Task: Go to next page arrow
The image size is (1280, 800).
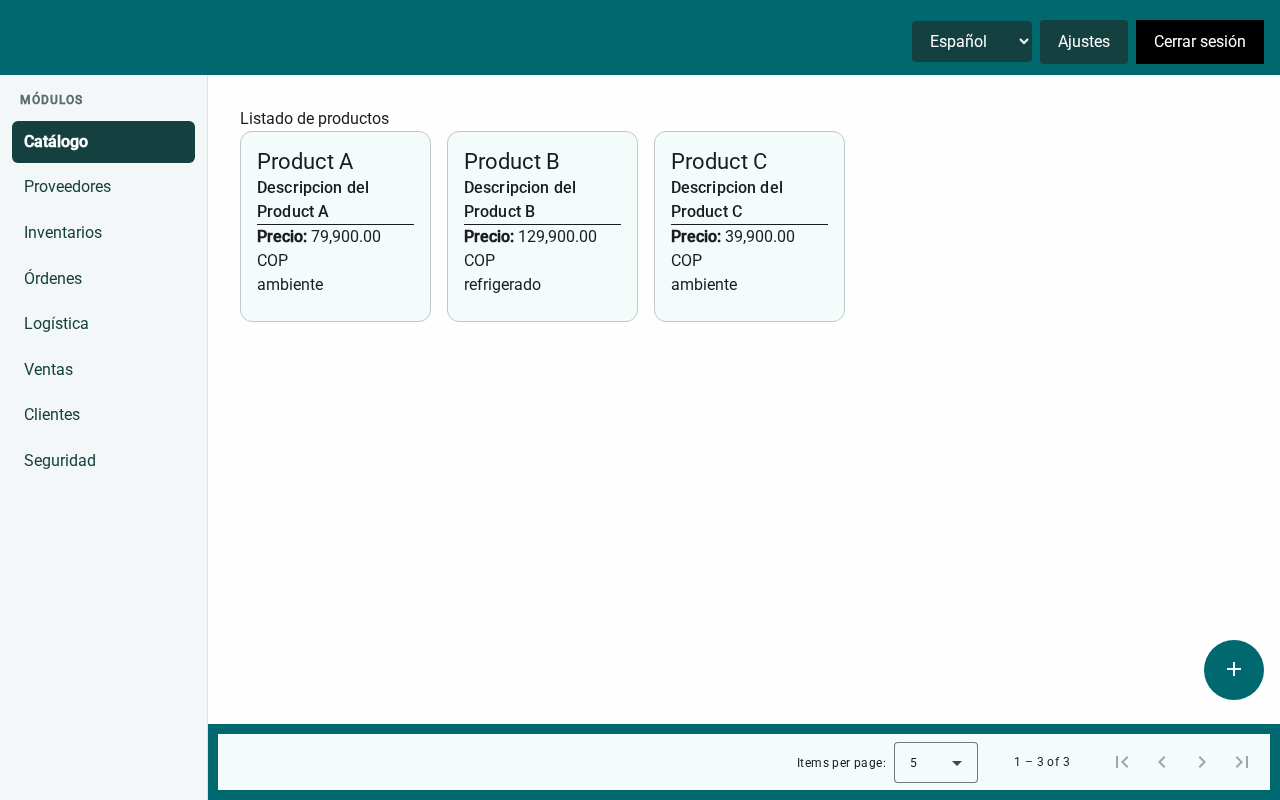Action: click(1202, 762)
